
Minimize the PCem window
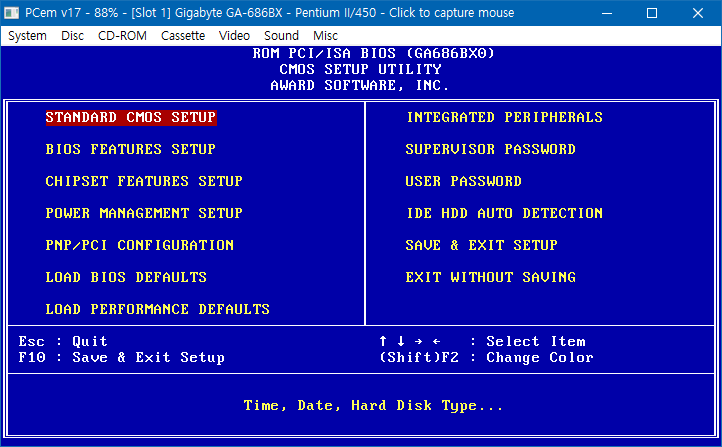coord(607,13)
